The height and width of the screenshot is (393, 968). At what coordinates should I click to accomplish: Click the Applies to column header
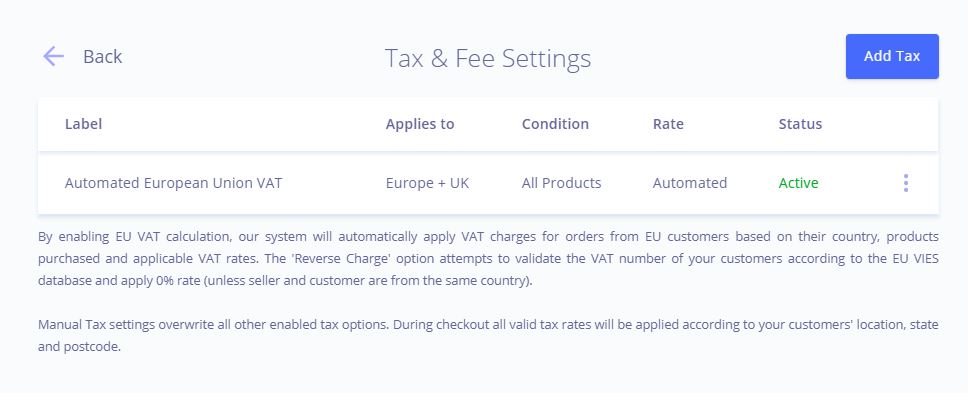420,124
